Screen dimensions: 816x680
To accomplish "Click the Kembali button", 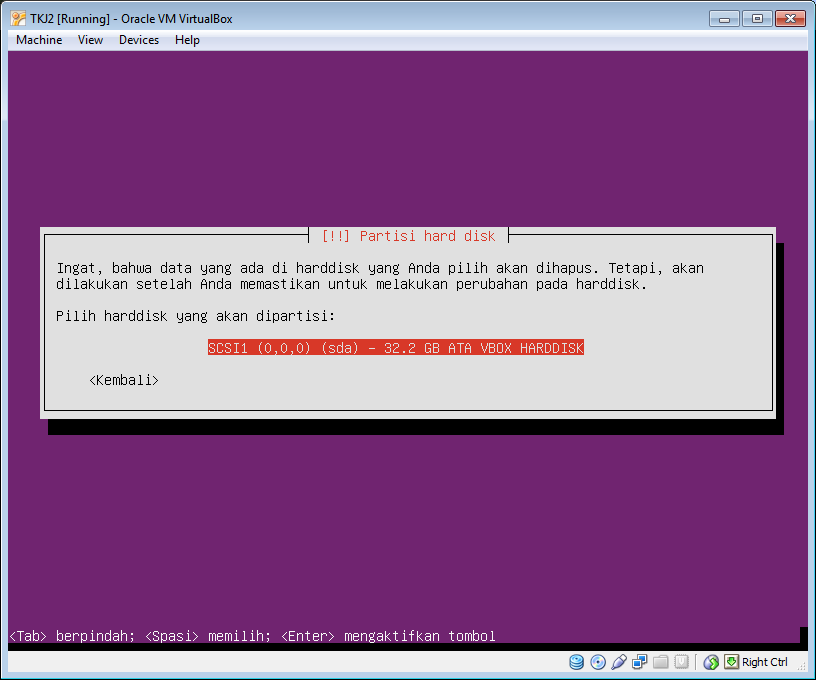I will (123, 380).
